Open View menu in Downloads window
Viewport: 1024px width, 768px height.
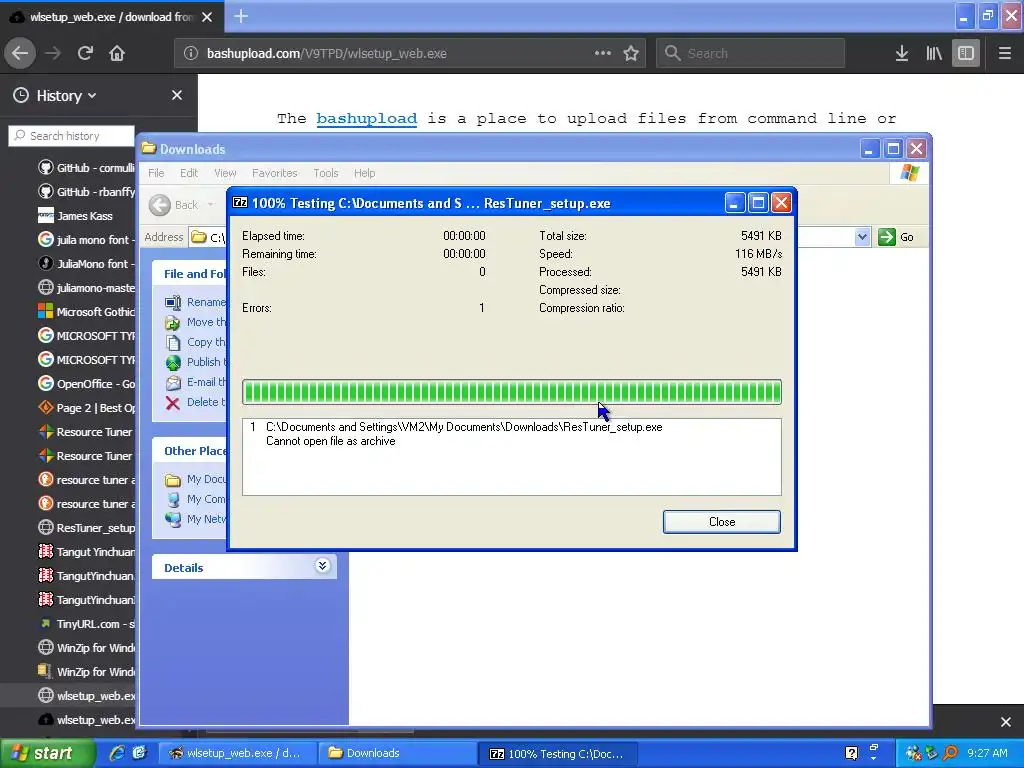[225, 173]
